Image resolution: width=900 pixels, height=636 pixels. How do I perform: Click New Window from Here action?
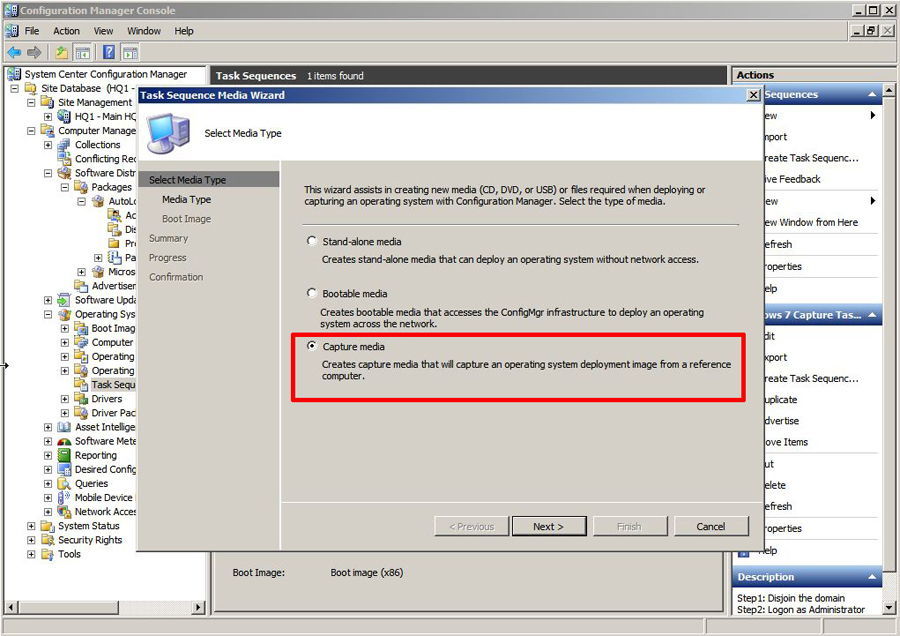(x=810, y=223)
